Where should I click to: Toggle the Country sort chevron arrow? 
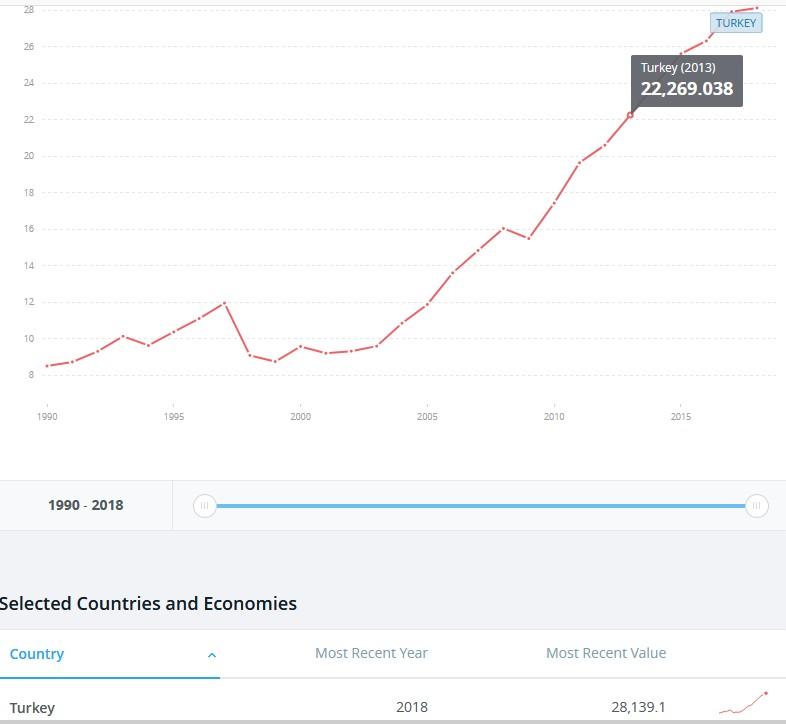click(212, 655)
